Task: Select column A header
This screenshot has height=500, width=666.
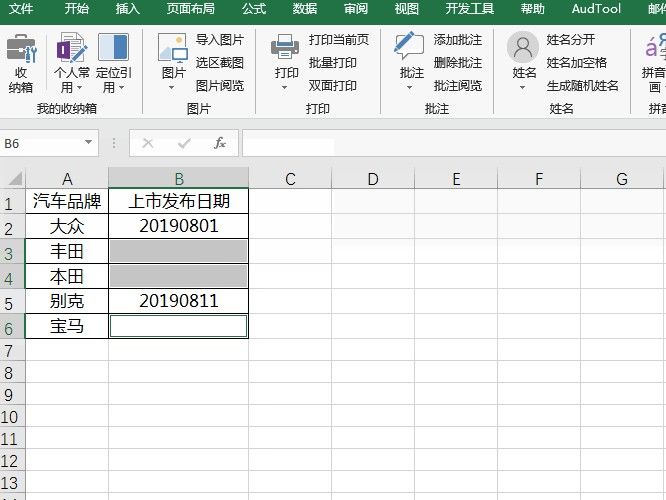Action: pos(67,178)
